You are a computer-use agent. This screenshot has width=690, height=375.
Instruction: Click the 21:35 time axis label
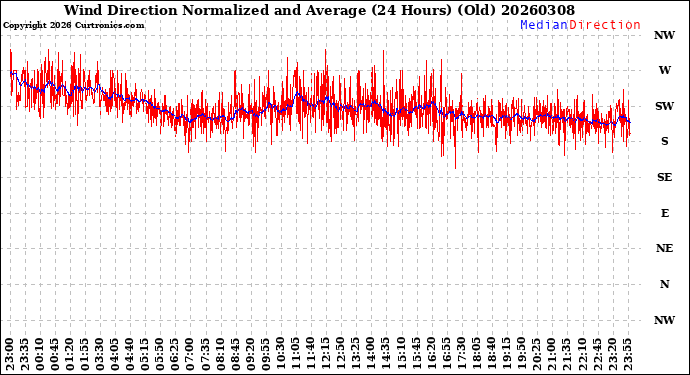(x=567, y=355)
